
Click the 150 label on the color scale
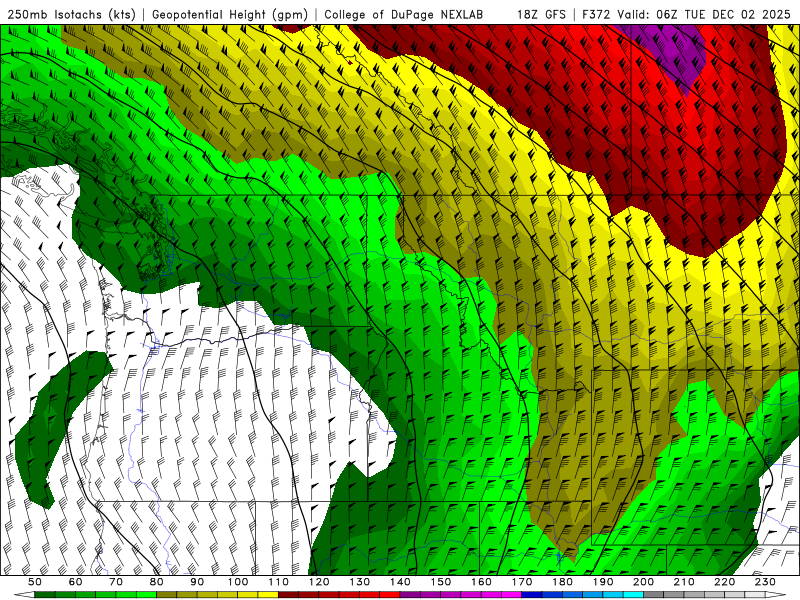point(441,582)
